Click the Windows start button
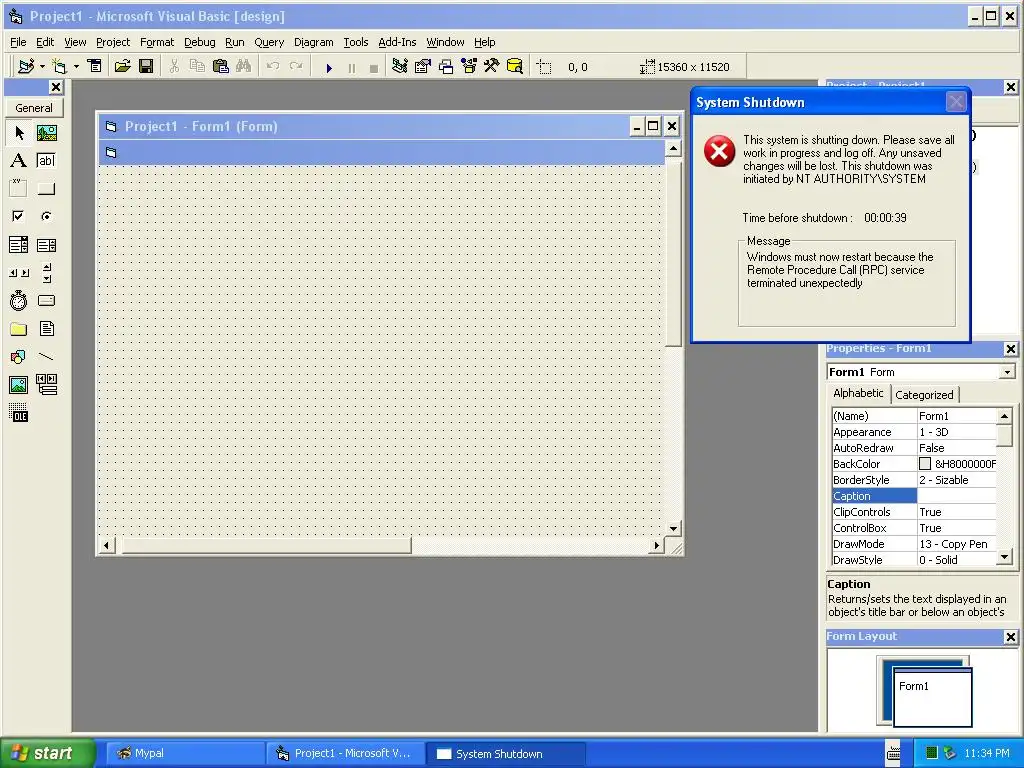This screenshot has height=768, width=1024. [x=48, y=753]
